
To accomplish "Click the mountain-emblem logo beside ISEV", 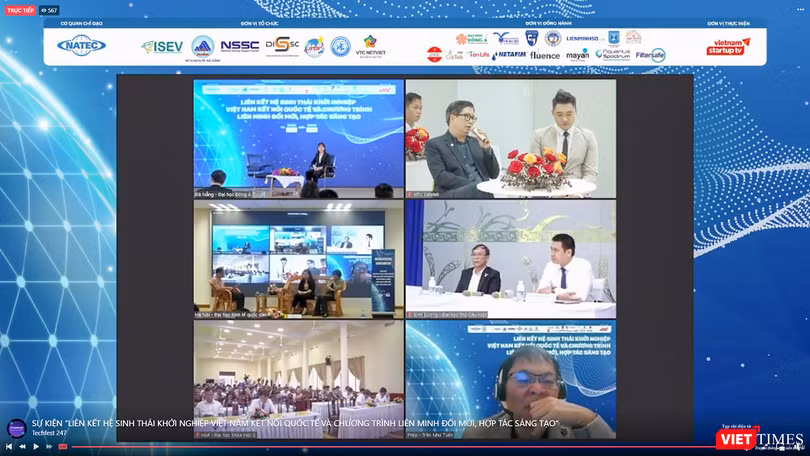I will click(203, 48).
